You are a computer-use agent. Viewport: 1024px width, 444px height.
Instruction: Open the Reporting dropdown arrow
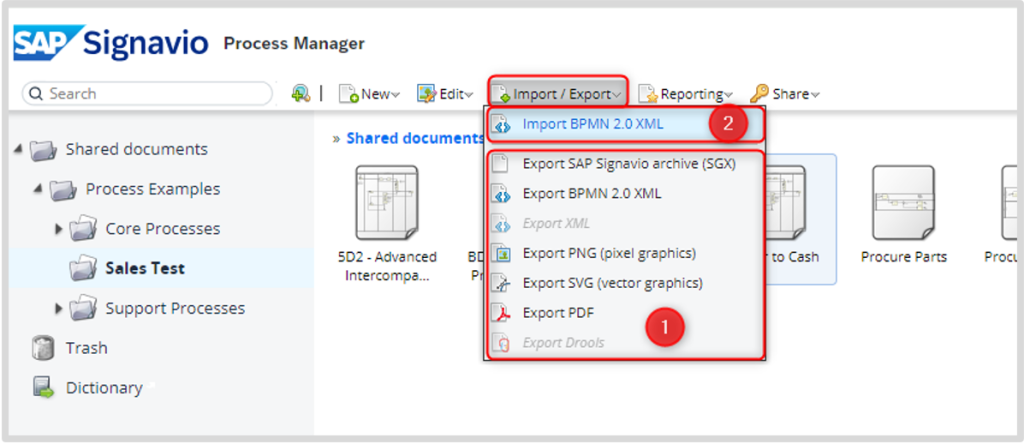728,95
